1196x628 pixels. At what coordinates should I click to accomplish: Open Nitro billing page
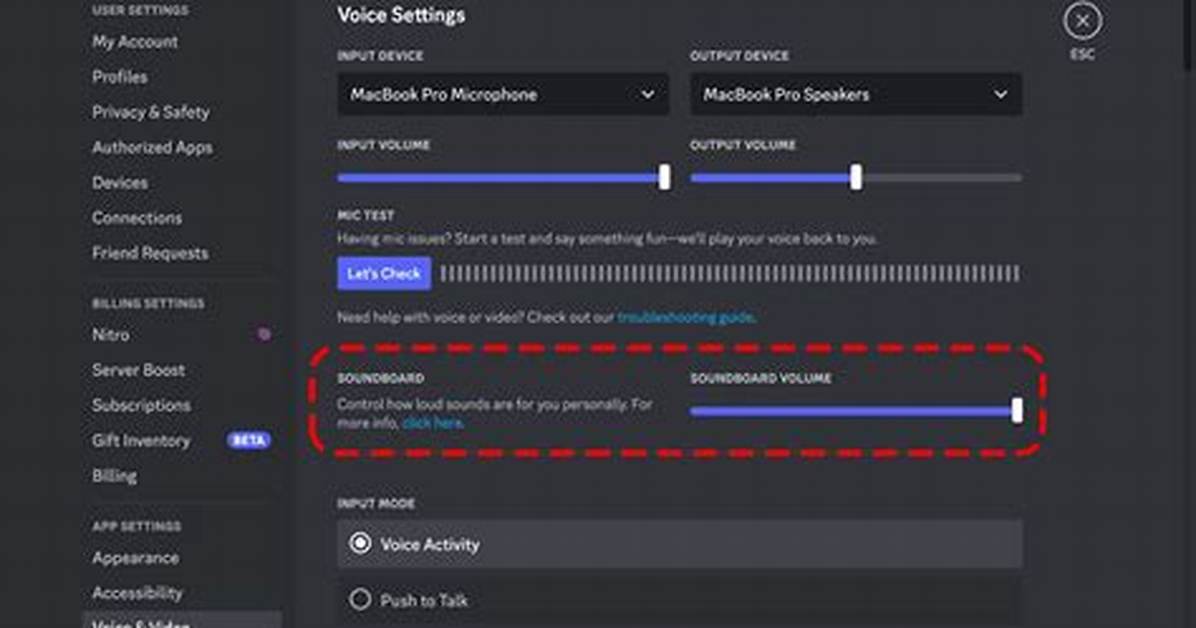coord(111,334)
